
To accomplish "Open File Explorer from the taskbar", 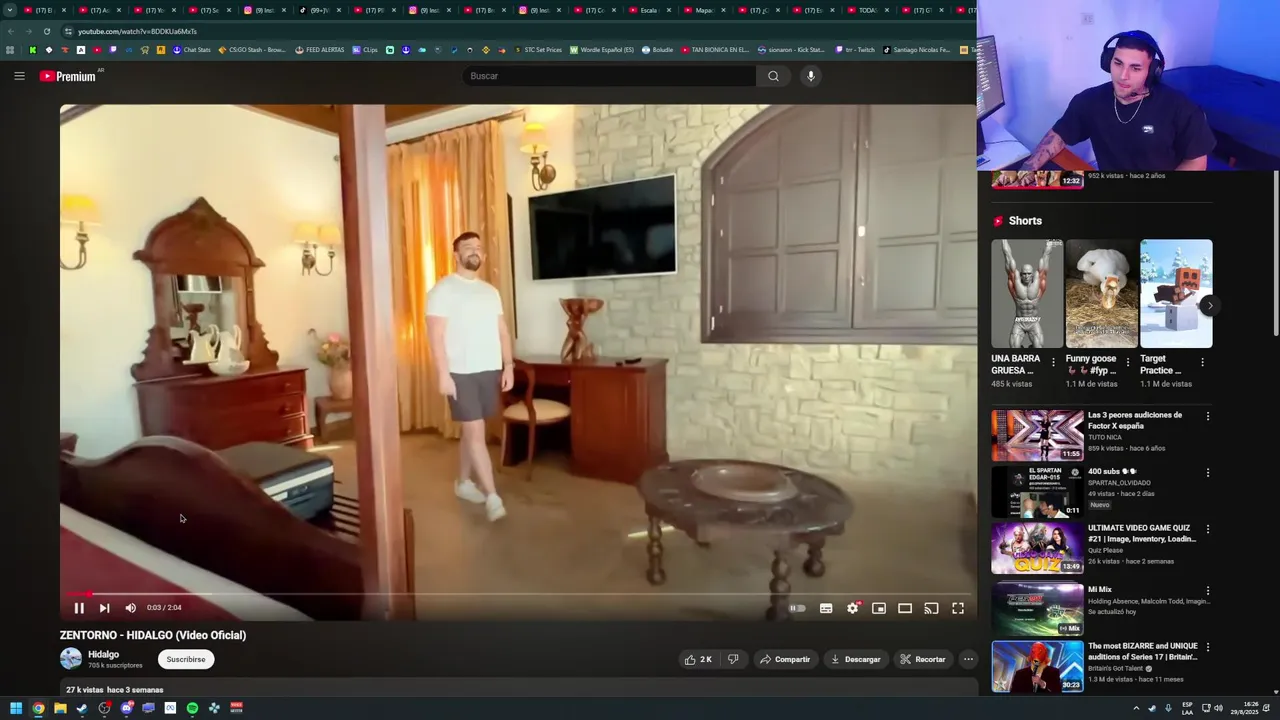I will pyautogui.click(x=60, y=708).
